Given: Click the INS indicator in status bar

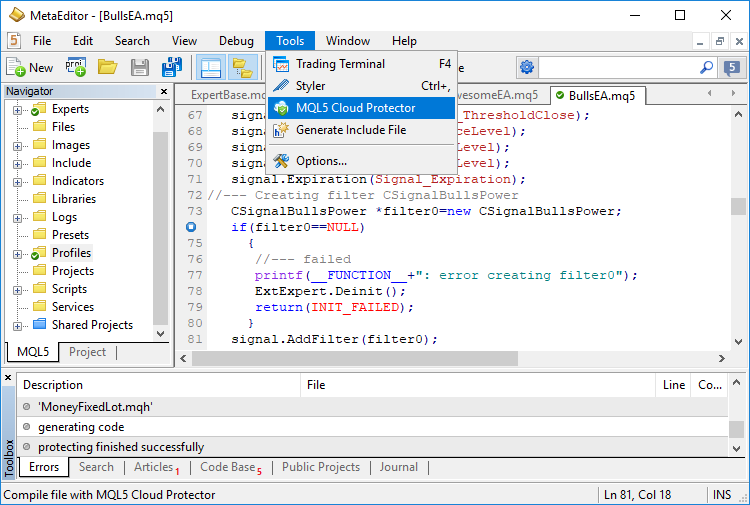Looking at the screenshot, I should click(x=722, y=494).
